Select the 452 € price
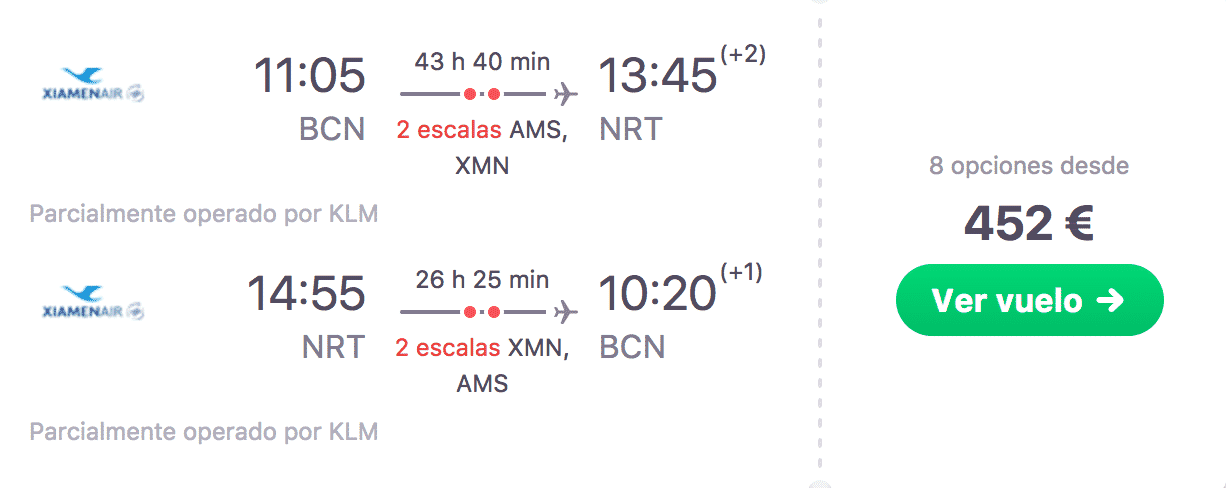Image resolution: width=1226 pixels, height=488 pixels. 1029,224
